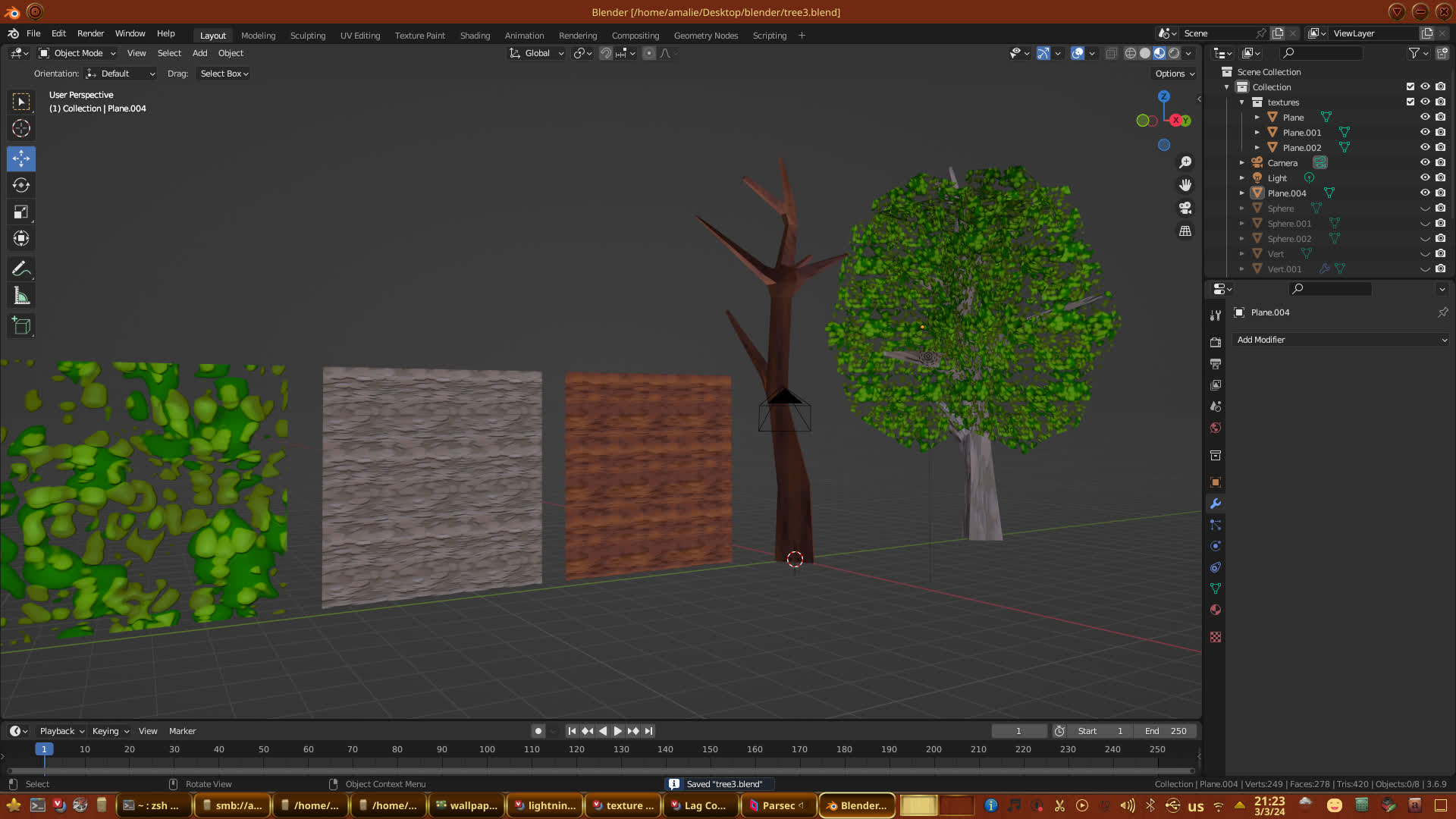The image size is (1456, 819).
Task: Select the Add Cube tool
Action: pos(21,327)
